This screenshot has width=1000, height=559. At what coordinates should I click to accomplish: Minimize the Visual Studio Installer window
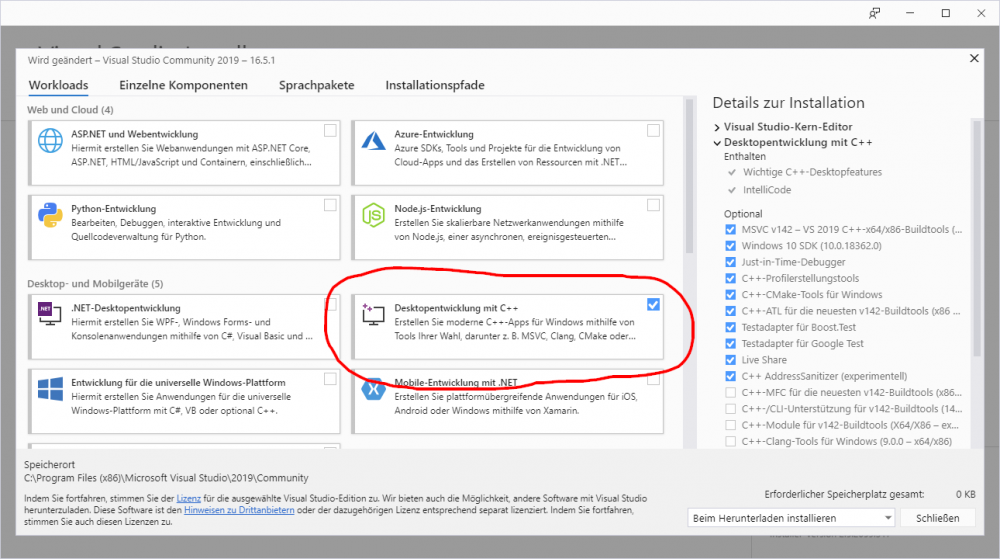(910, 13)
